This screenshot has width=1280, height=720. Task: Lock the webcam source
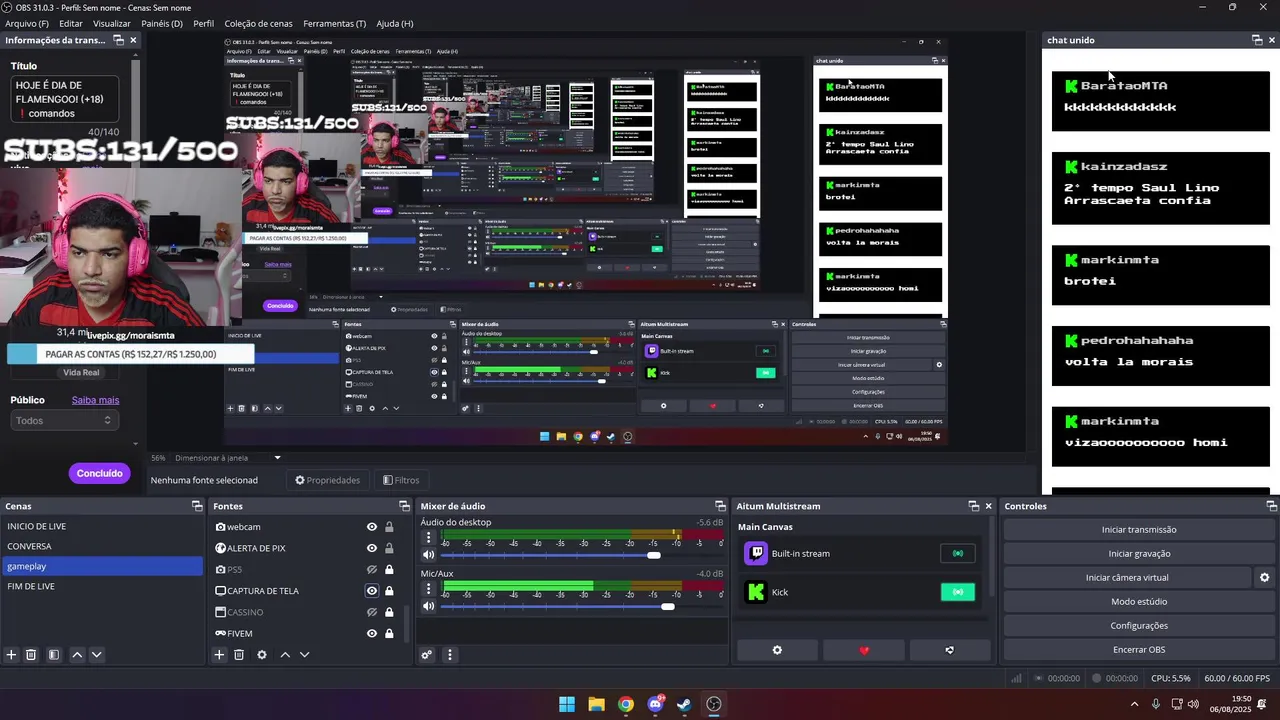389,527
